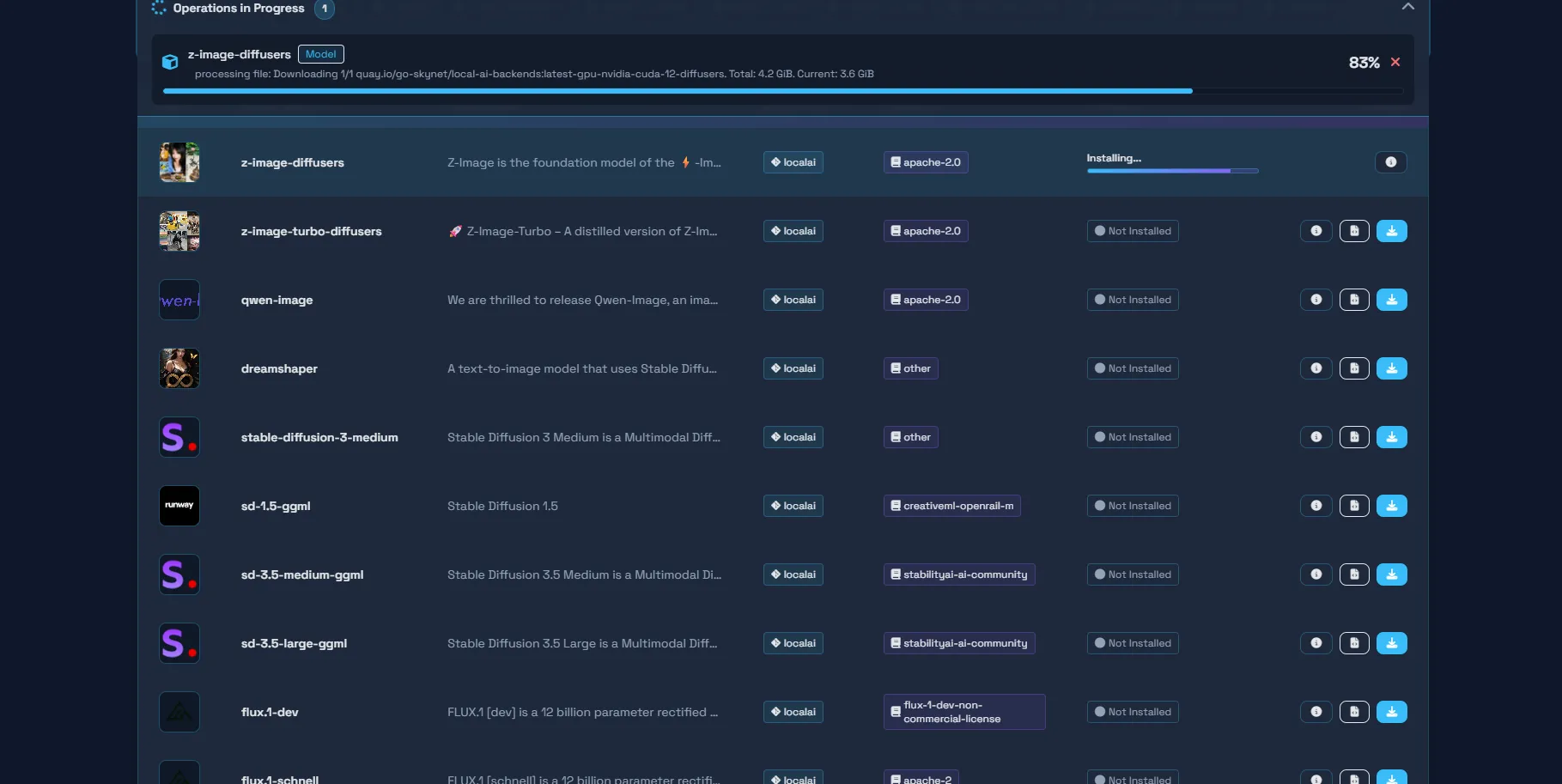1562x784 pixels.
Task: Cancel the z-image-diffusers download operation
Action: tap(1395, 62)
